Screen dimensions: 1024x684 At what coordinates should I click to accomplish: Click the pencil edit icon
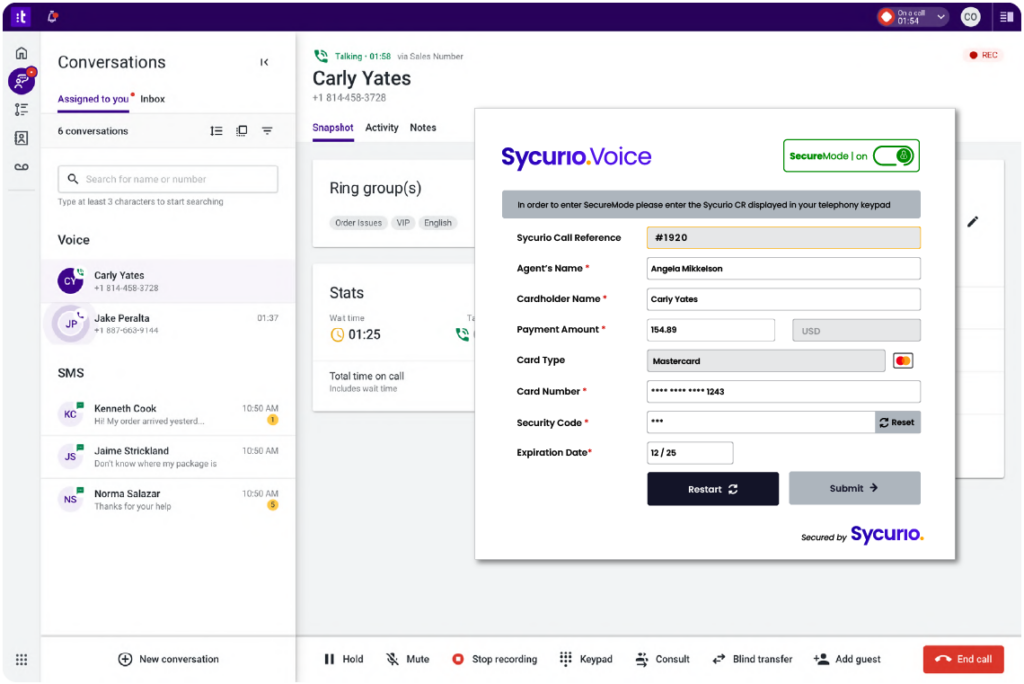tap(972, 222)
